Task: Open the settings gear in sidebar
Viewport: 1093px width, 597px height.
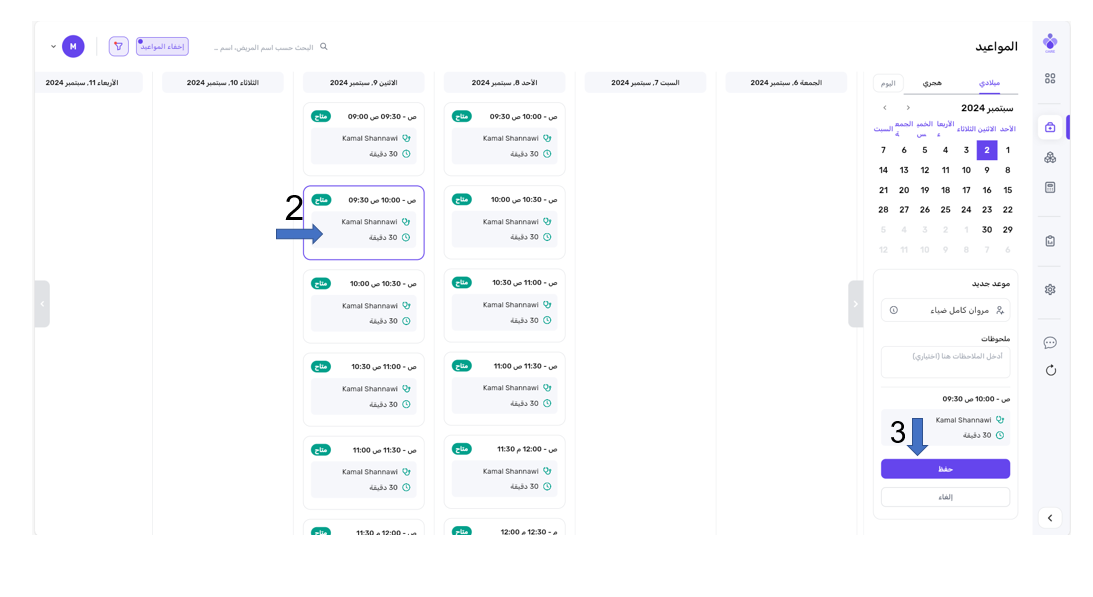Action: point(1049,289)
